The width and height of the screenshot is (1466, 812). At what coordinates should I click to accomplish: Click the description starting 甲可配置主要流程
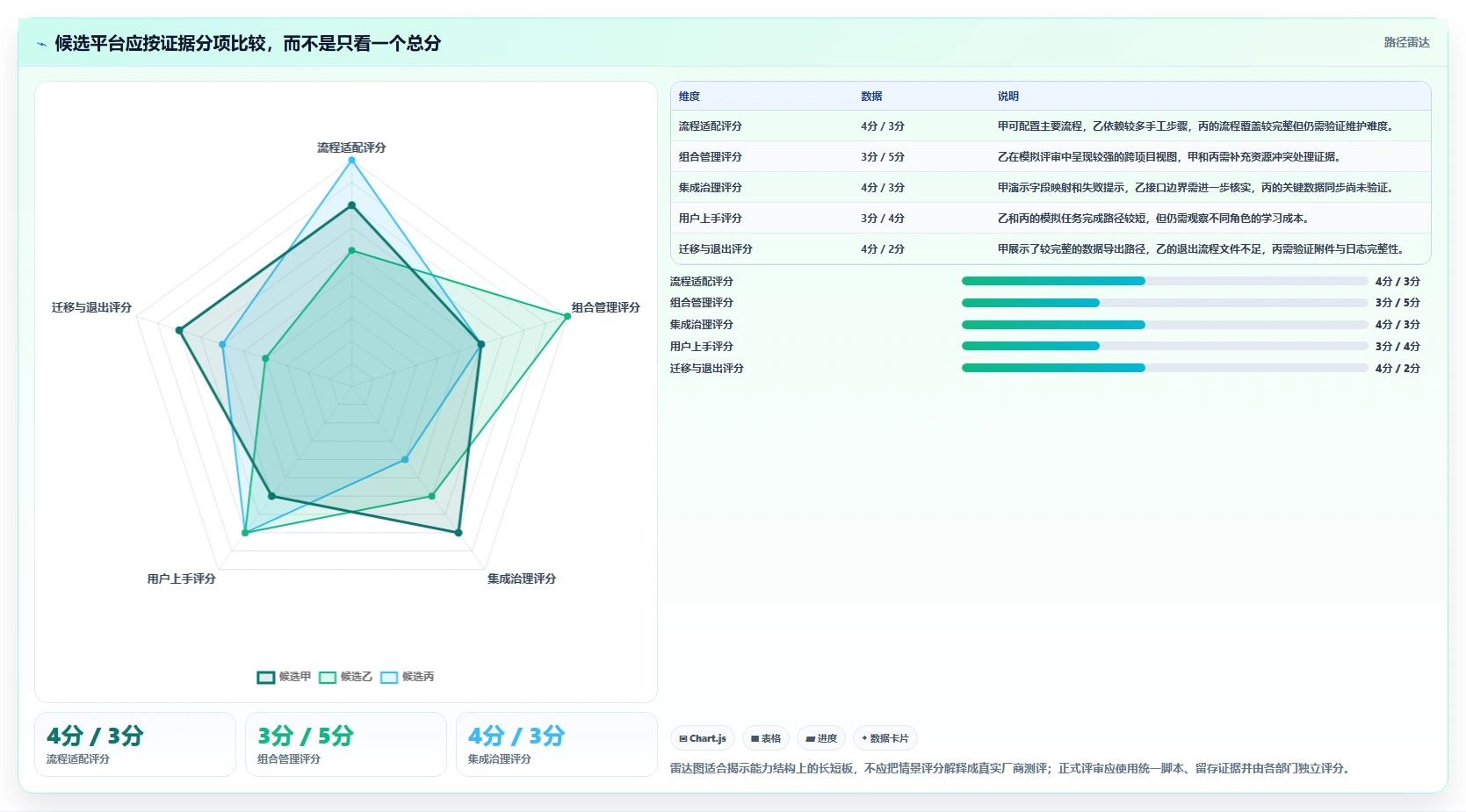click(x=1197, y=126)
